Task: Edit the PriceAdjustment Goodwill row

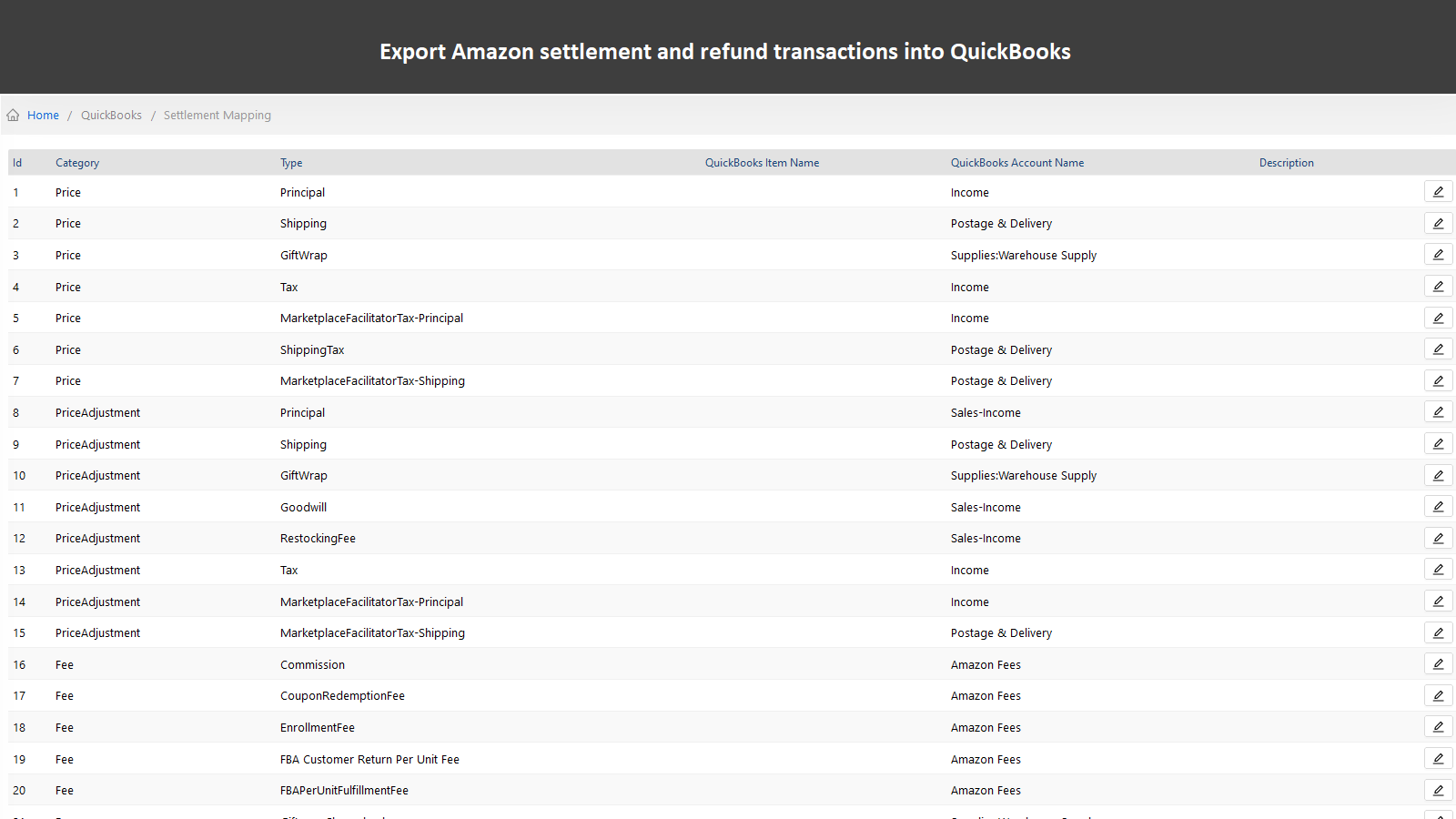Action: tap(1438, 507)
